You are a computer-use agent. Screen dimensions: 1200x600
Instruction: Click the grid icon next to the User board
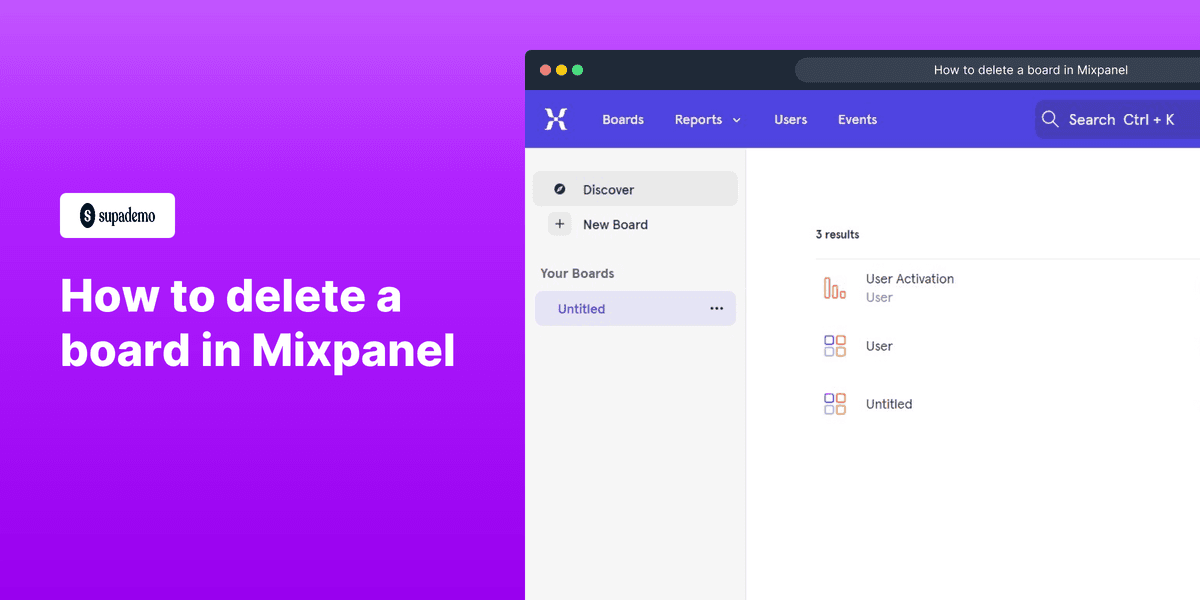click(x=834, y=345)
